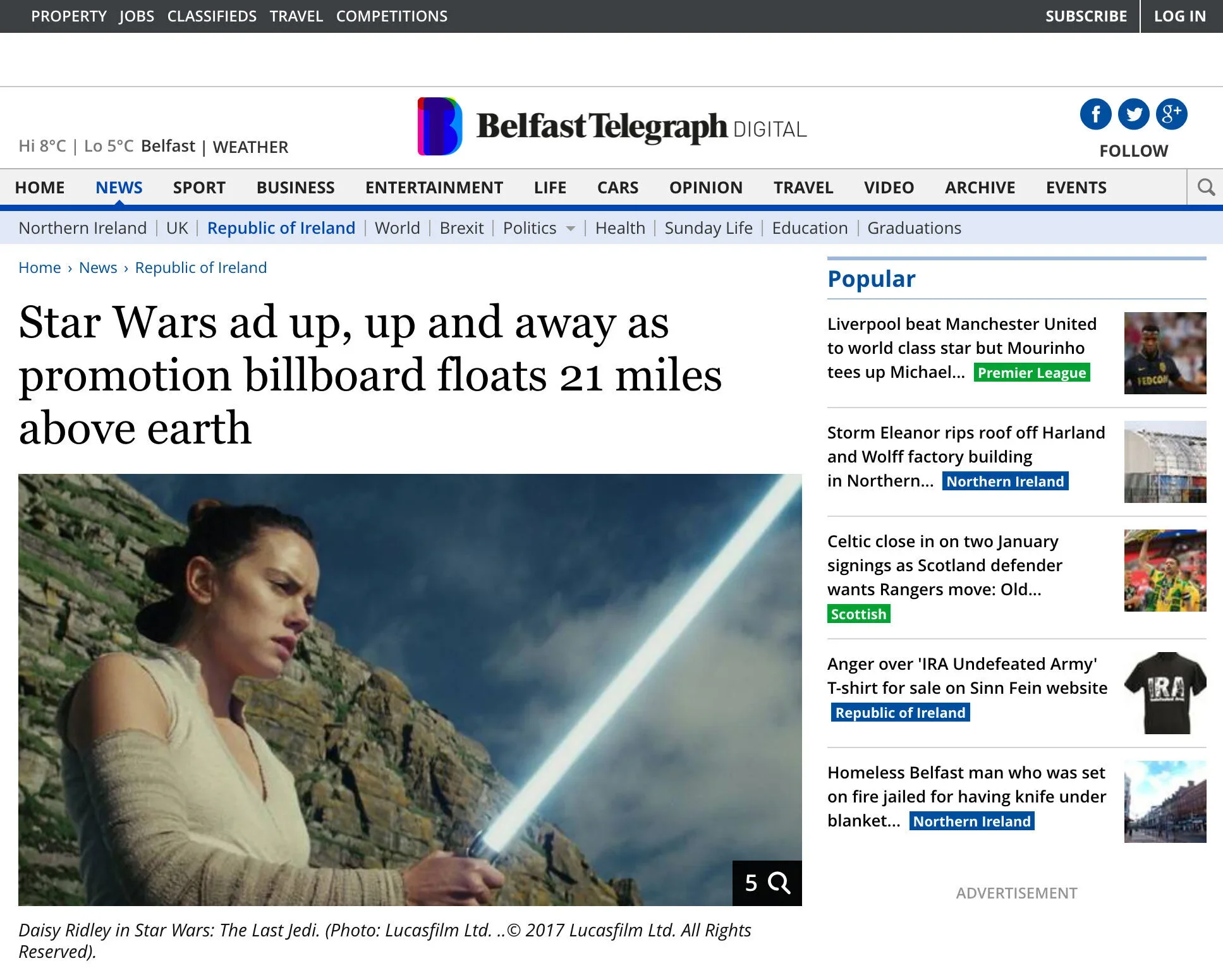Open the LOG IN page
Screen dimensions: 1223x980
click(1179, 16)
